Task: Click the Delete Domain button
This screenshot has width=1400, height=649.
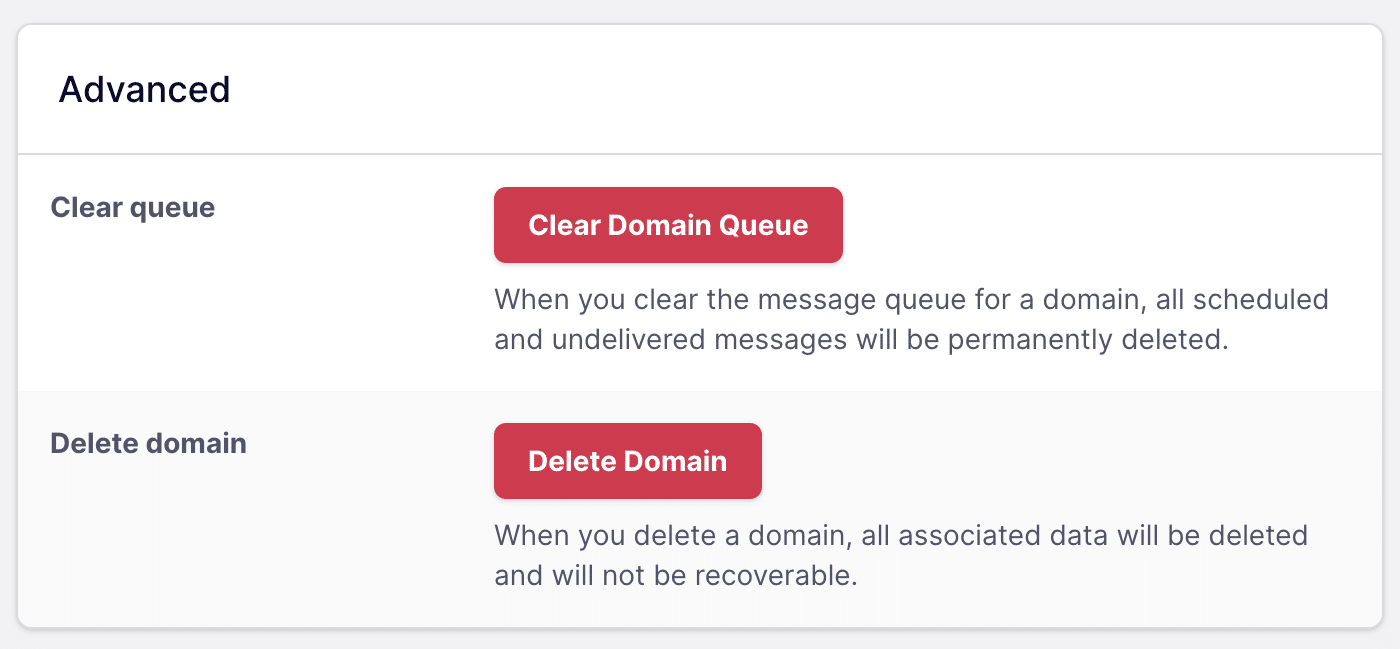Action: click(x=627, y=460)
